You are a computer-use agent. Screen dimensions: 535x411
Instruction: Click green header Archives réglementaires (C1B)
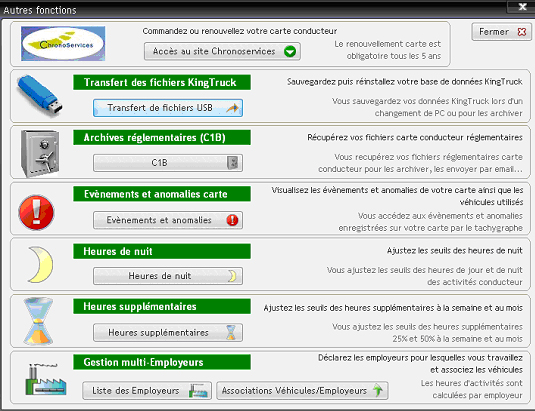pos(162,137)
